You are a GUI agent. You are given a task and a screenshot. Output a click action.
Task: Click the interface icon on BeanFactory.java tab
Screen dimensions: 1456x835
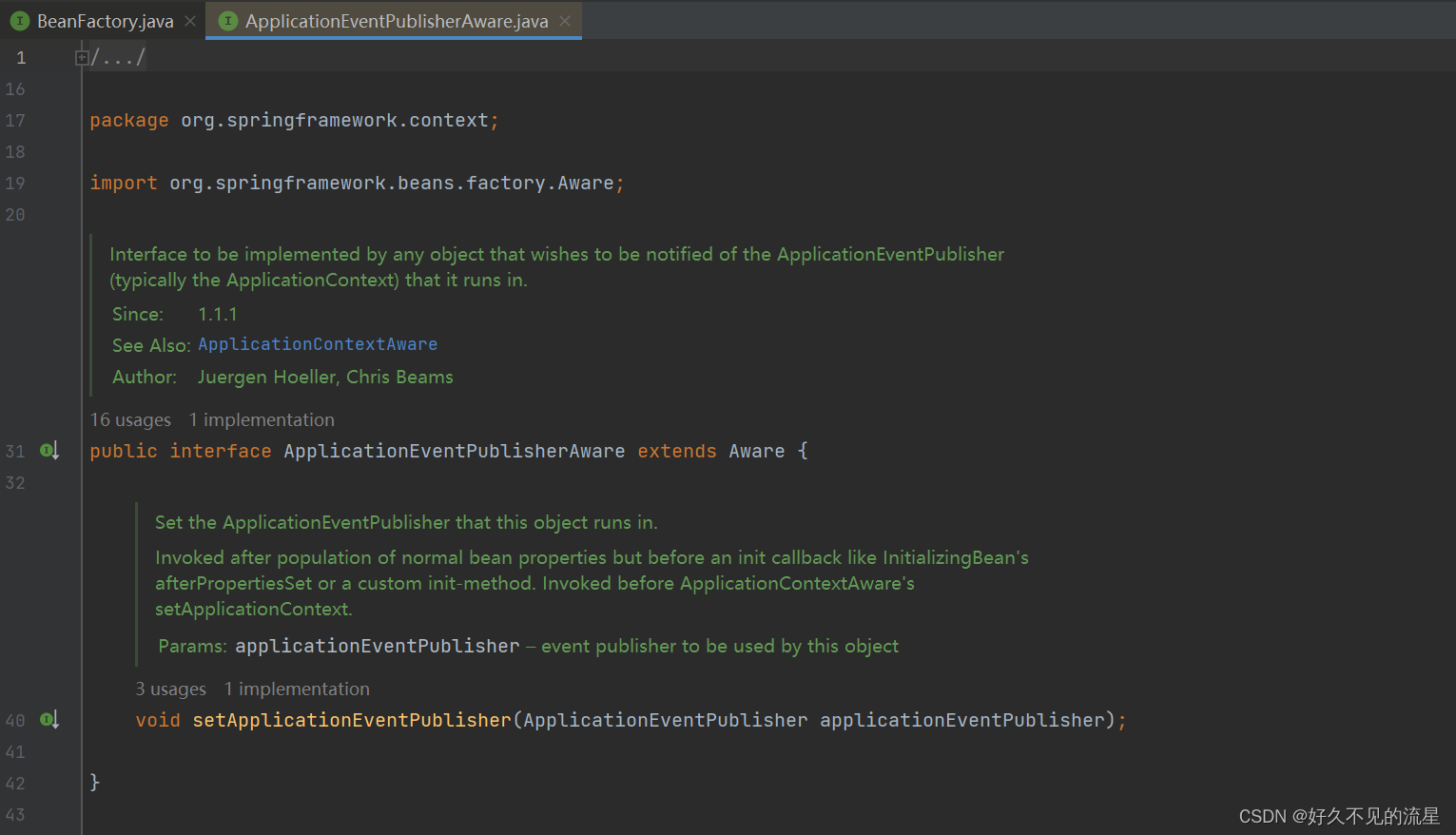20,21
